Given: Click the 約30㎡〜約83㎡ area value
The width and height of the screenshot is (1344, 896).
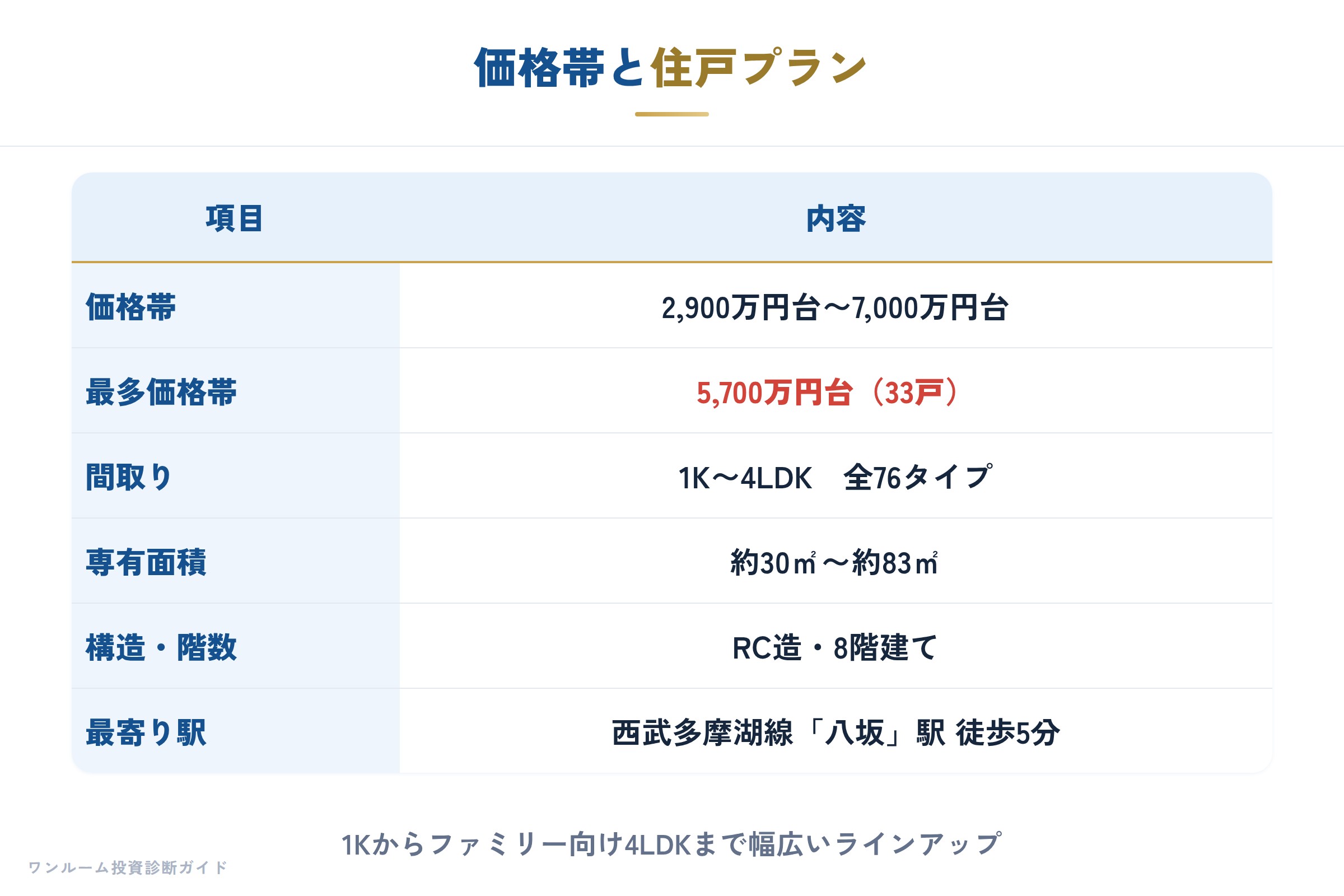Looking at the screenshot, I should click(x=834, y=562).
